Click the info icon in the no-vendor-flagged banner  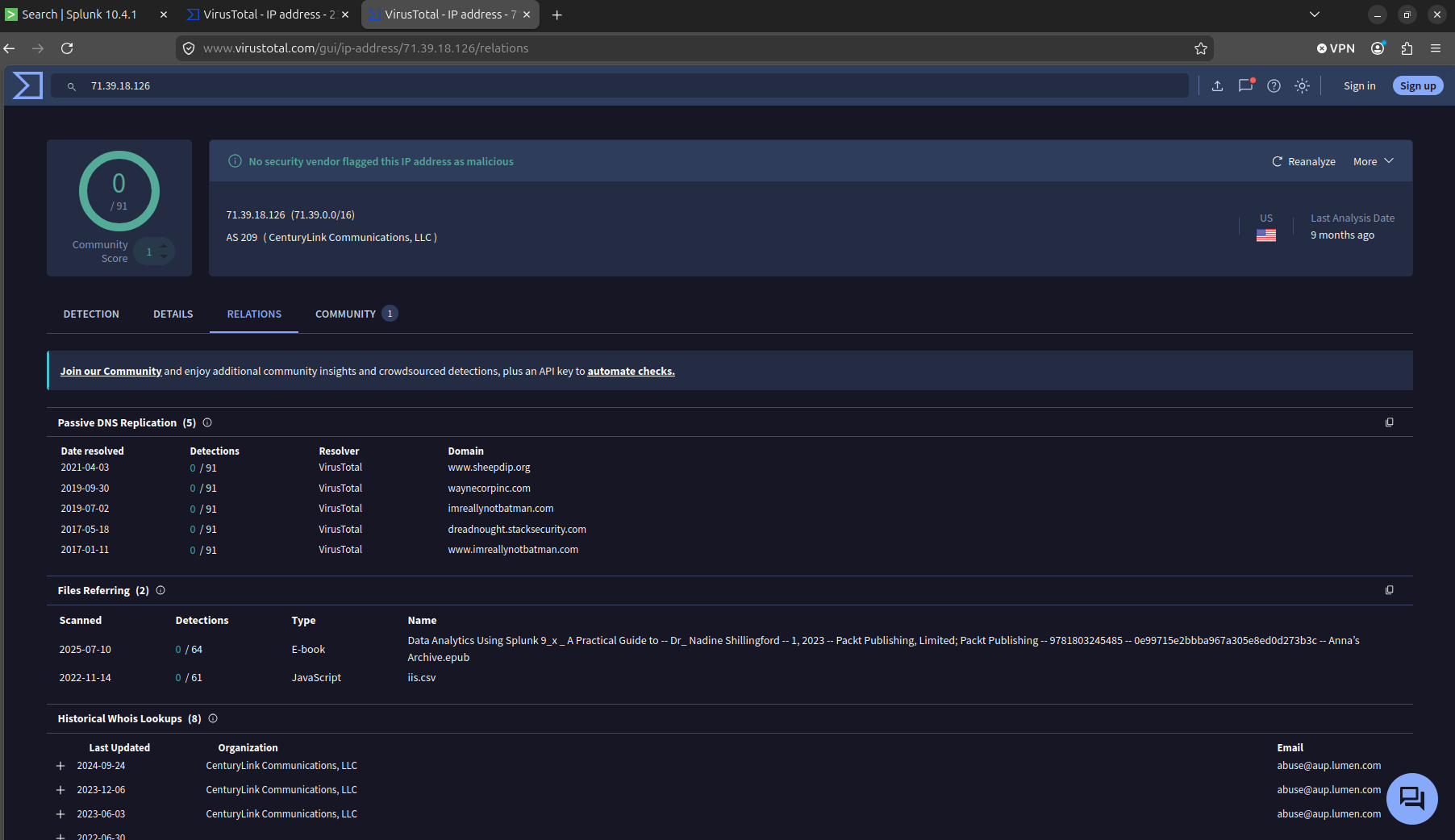(x=235, y=161)
